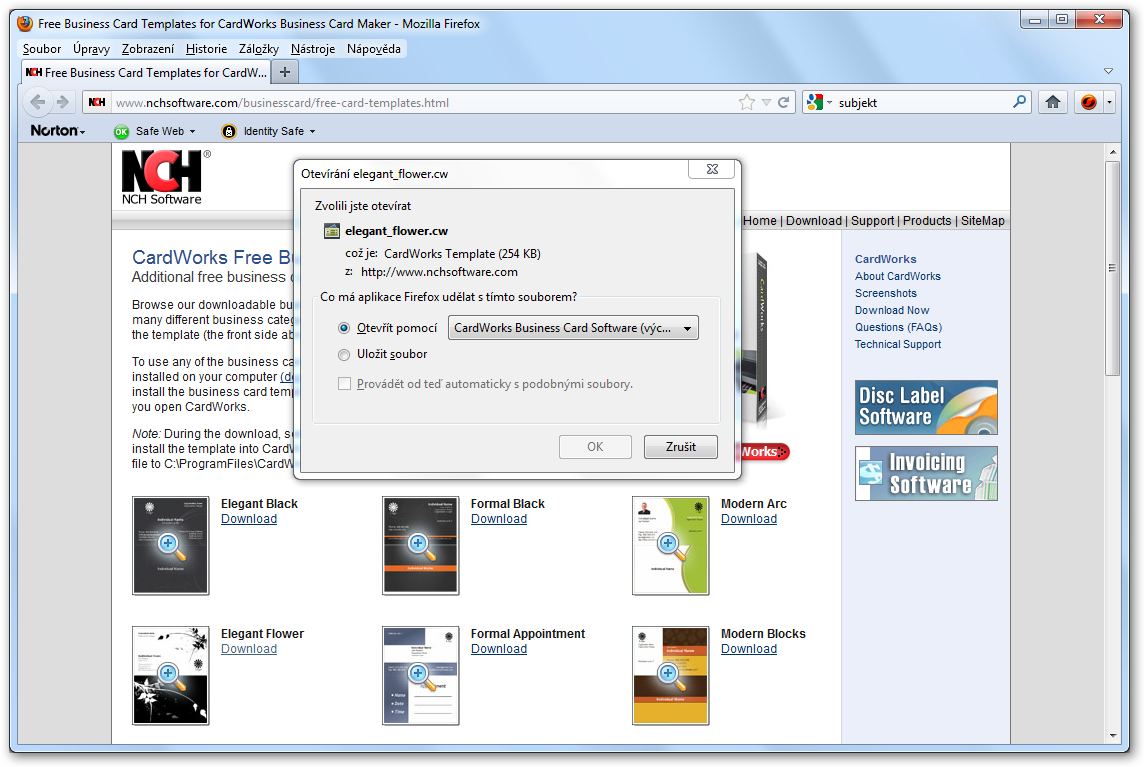Click the page vertical scrollbar thumb
The height and width of the screenshot is (767, 1144).
click(x=1112, y=268)
